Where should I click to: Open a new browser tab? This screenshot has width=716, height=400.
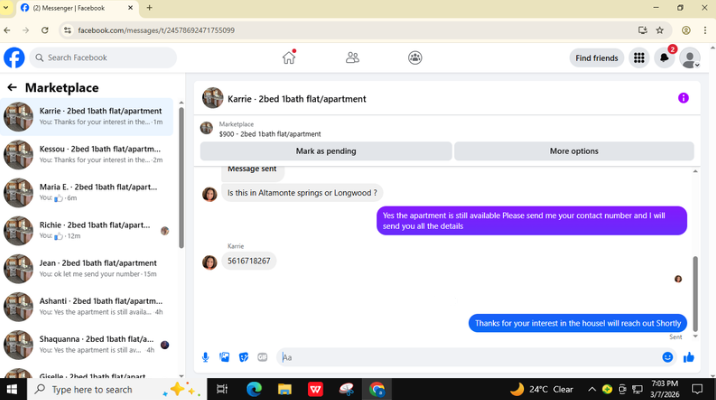tap(149, 8)
